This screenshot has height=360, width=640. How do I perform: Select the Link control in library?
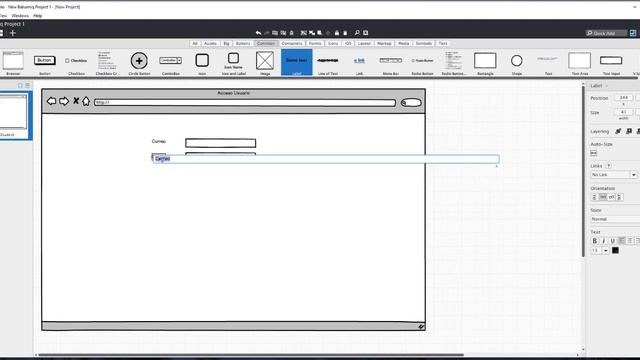pyautogui.click(x=359, y=63)
